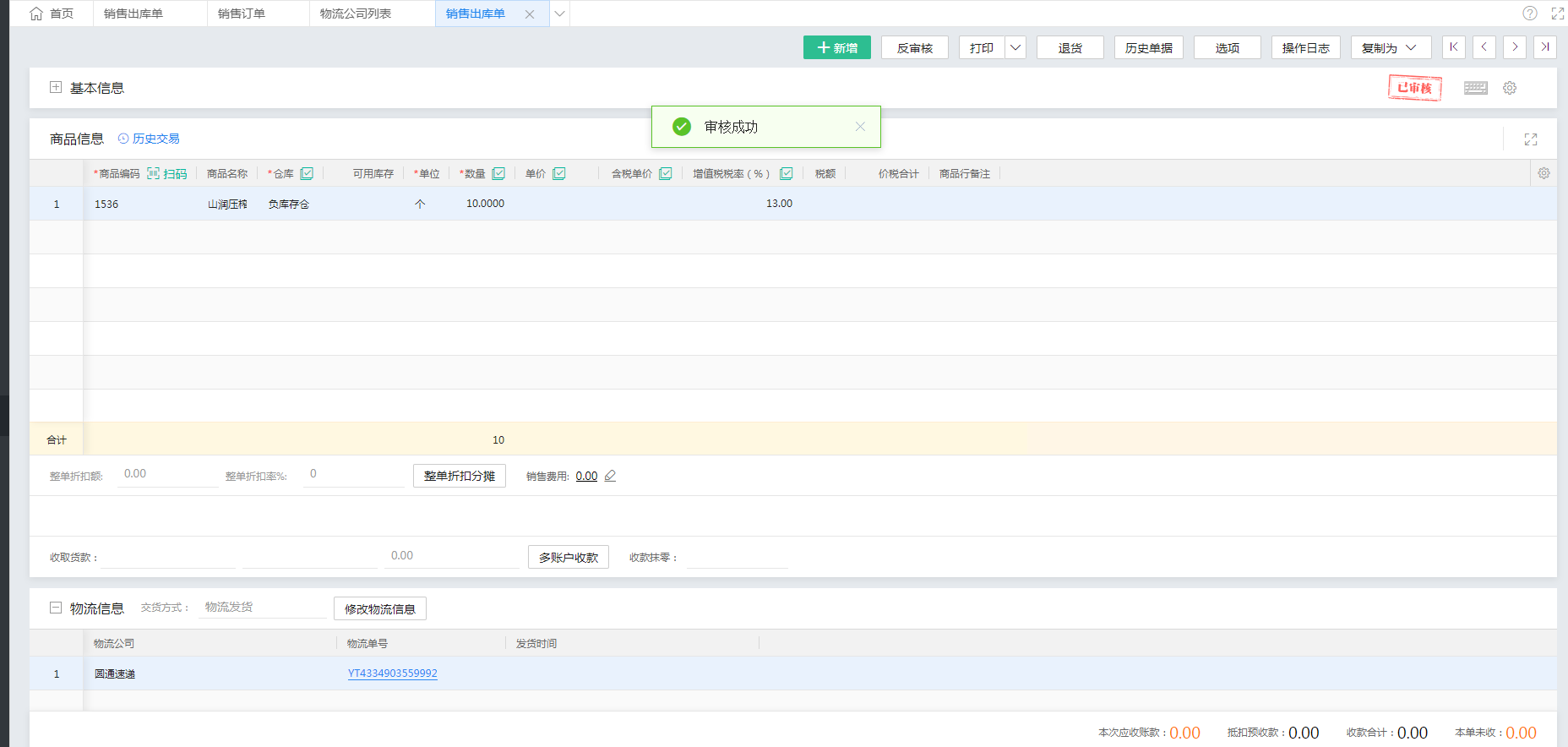This screenshot has width=1568, height=747.
Task: Click the keyboard shortcut icon
Action: coord(1476,88)
